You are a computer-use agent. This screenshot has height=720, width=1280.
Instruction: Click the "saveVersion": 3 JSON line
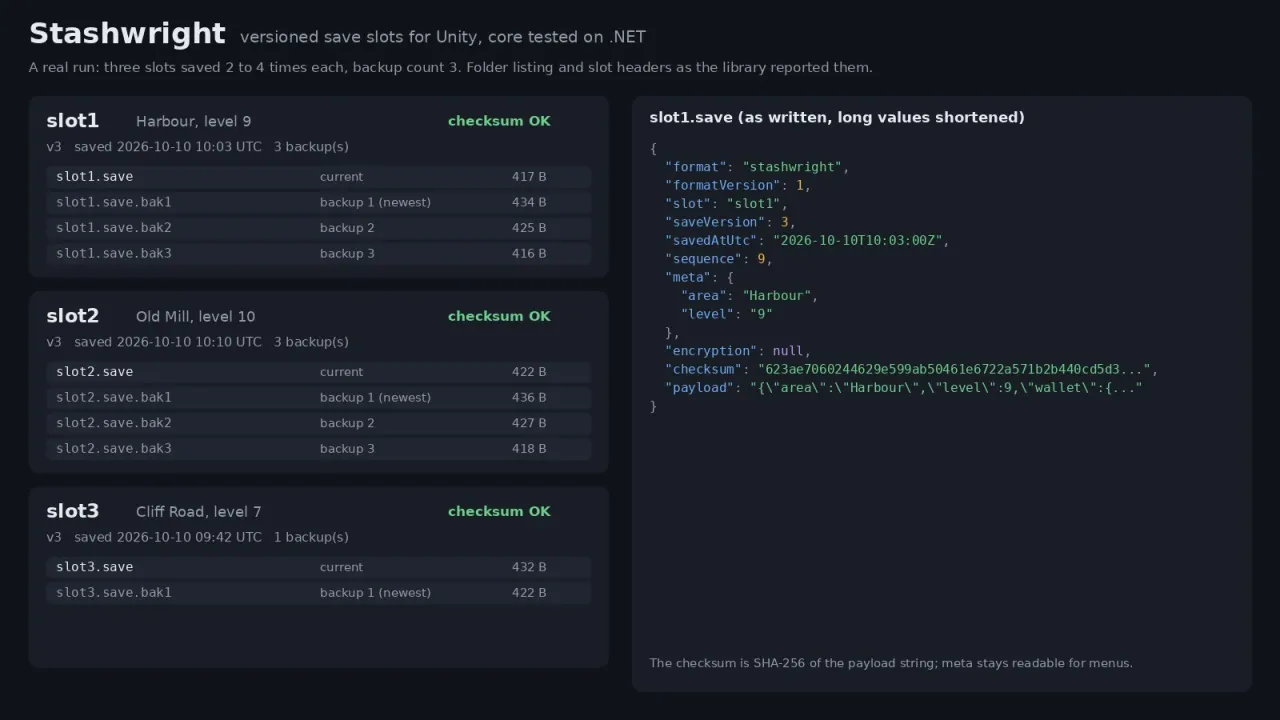pos(730,222)
